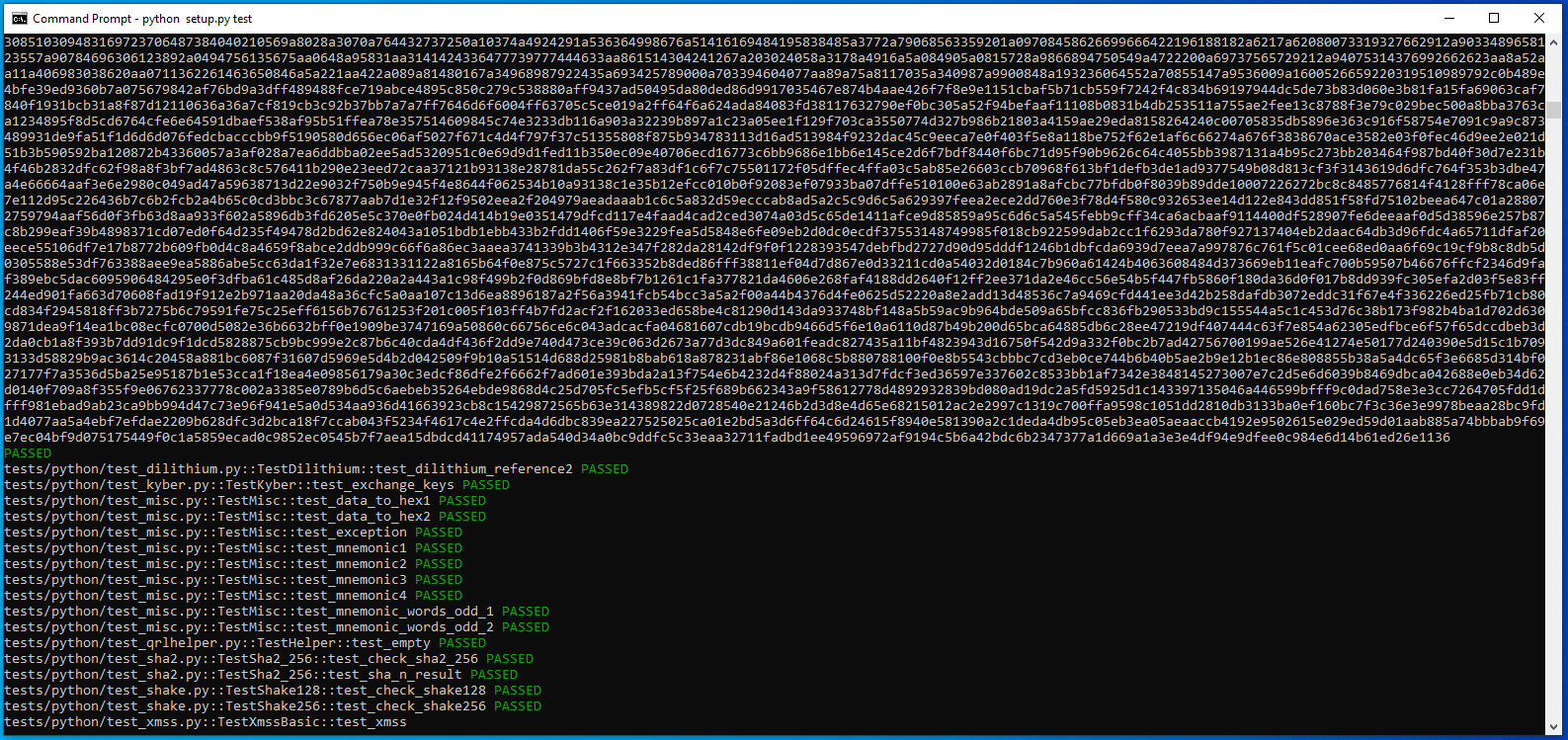Minimize the Command Prompt window
The height and width of the screenshot is (740, 1568).
click(1449, 18)
